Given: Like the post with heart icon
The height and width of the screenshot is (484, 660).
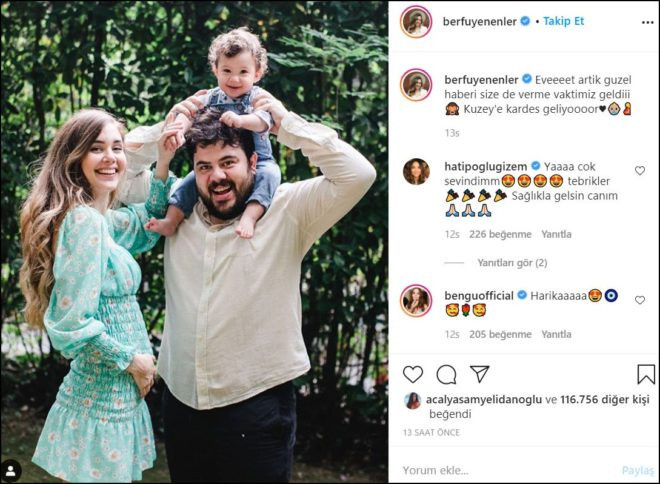Looking at the screenshot, I should 413,374.
